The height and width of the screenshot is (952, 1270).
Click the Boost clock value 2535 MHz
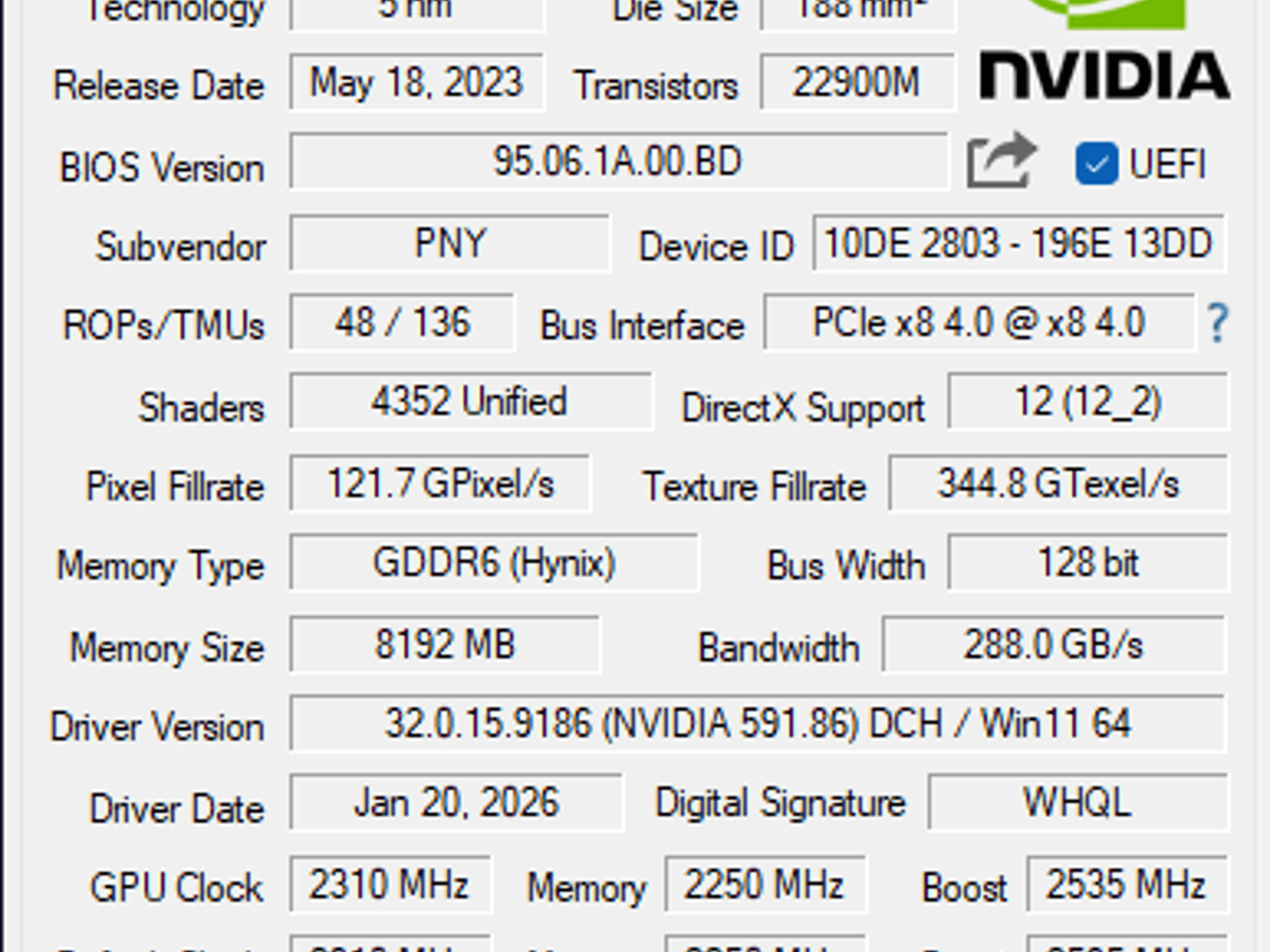pyautogui.click(x=1127, y=884)
